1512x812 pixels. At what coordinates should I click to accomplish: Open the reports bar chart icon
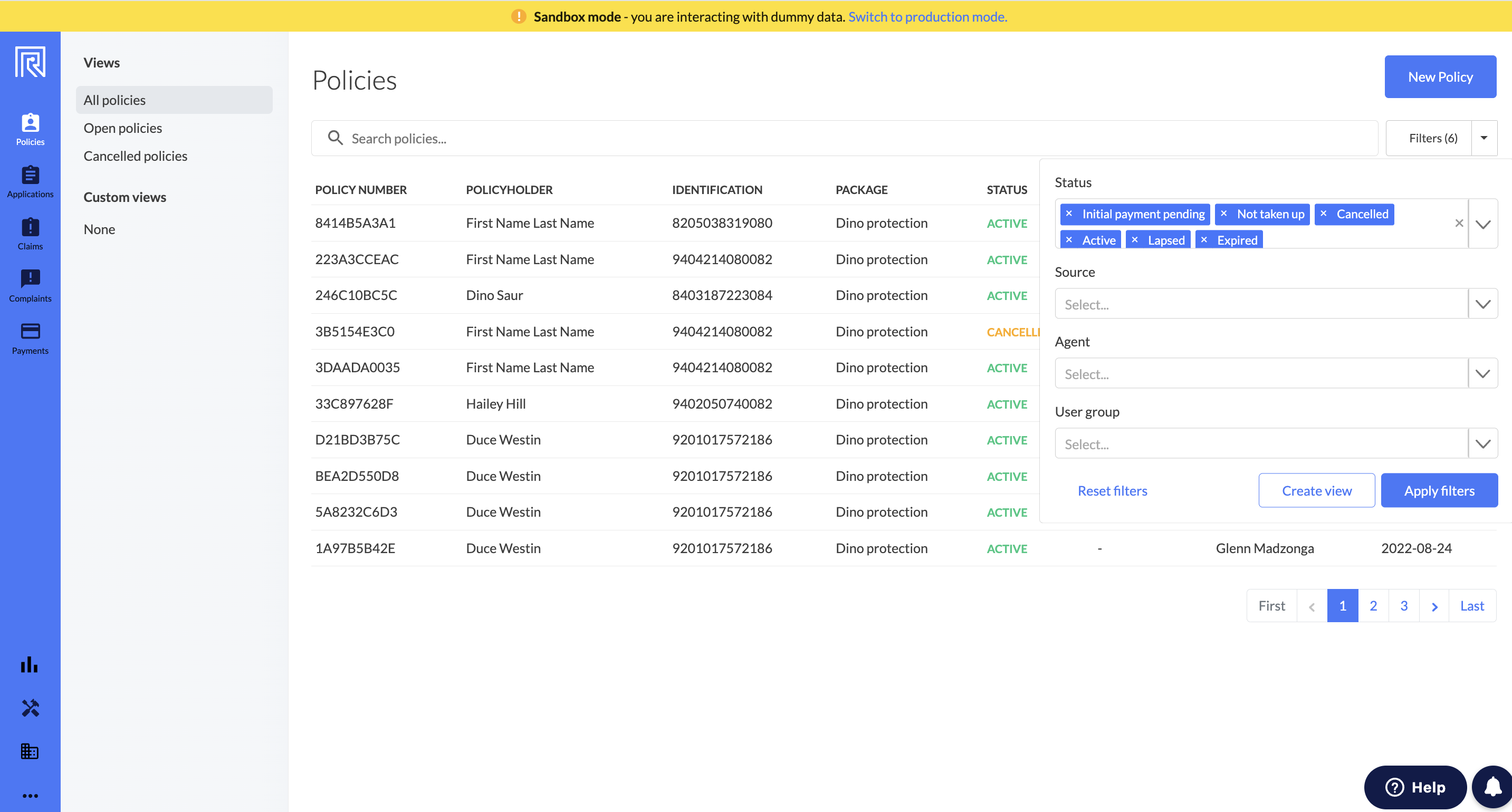point(30,665)
